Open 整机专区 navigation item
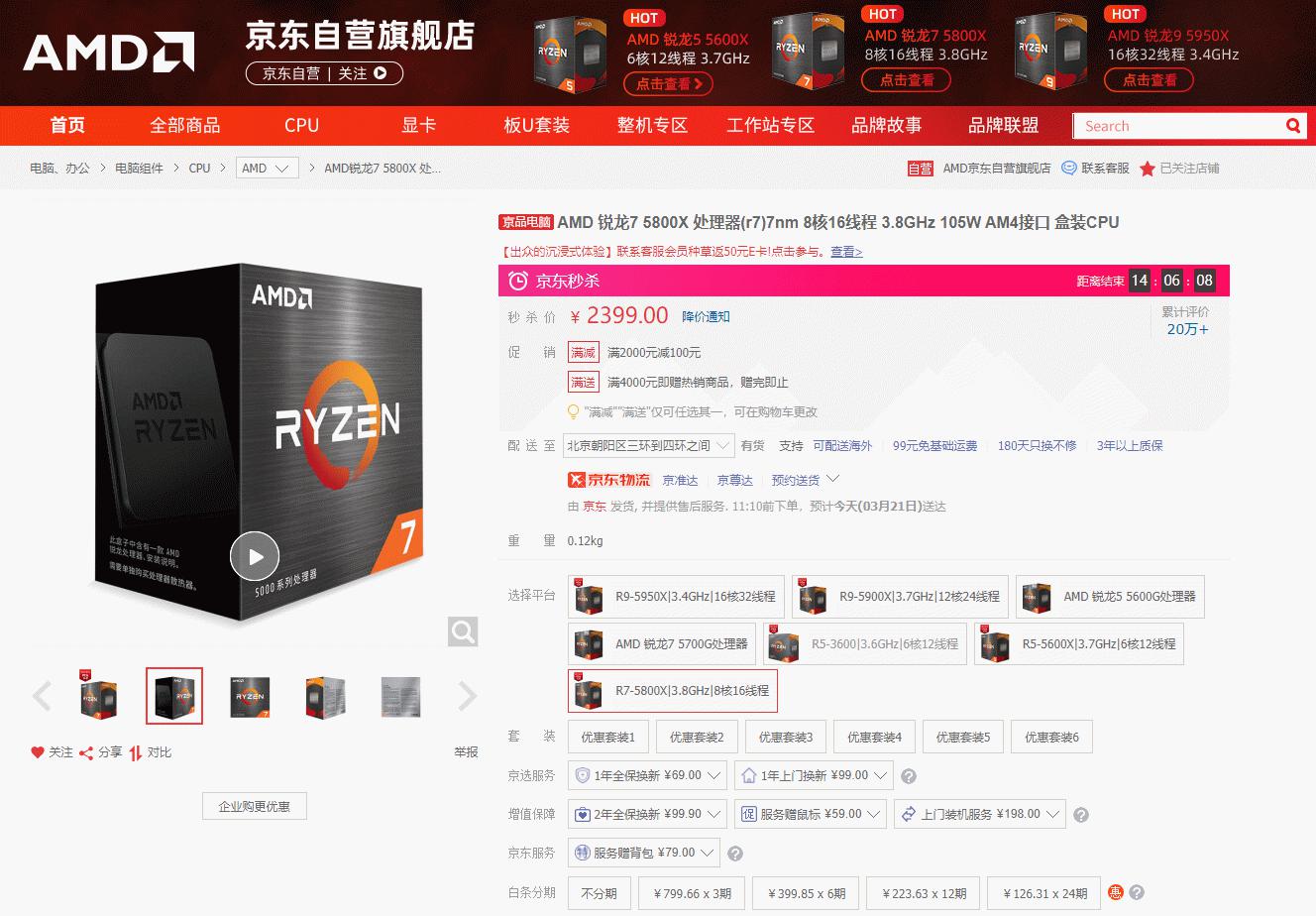Screen dimensions: 1316x916 point(652,125)
